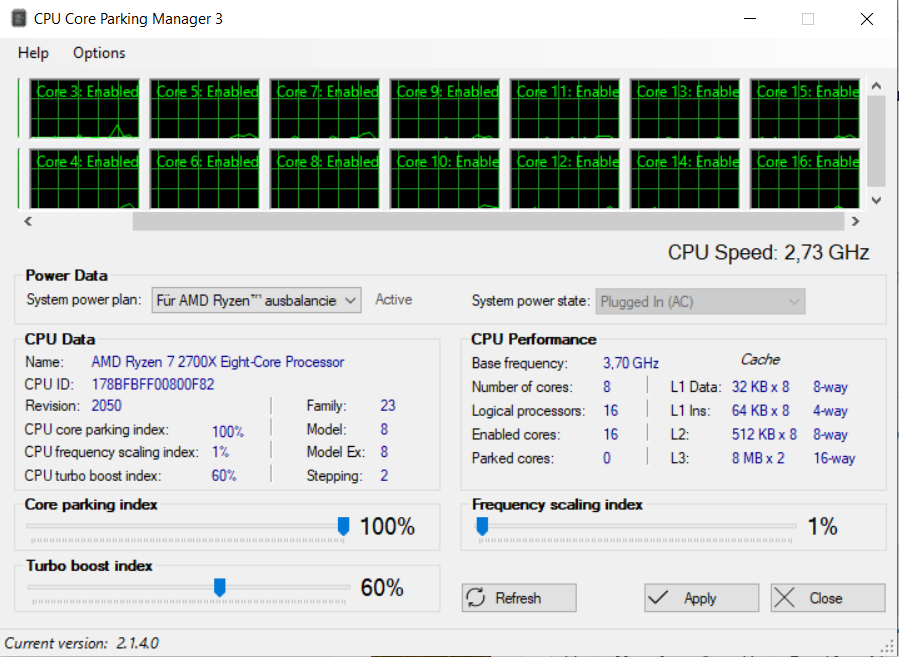Click the Core 13 usage graph
The image size is (899, 657).
[x=685, y=109]
